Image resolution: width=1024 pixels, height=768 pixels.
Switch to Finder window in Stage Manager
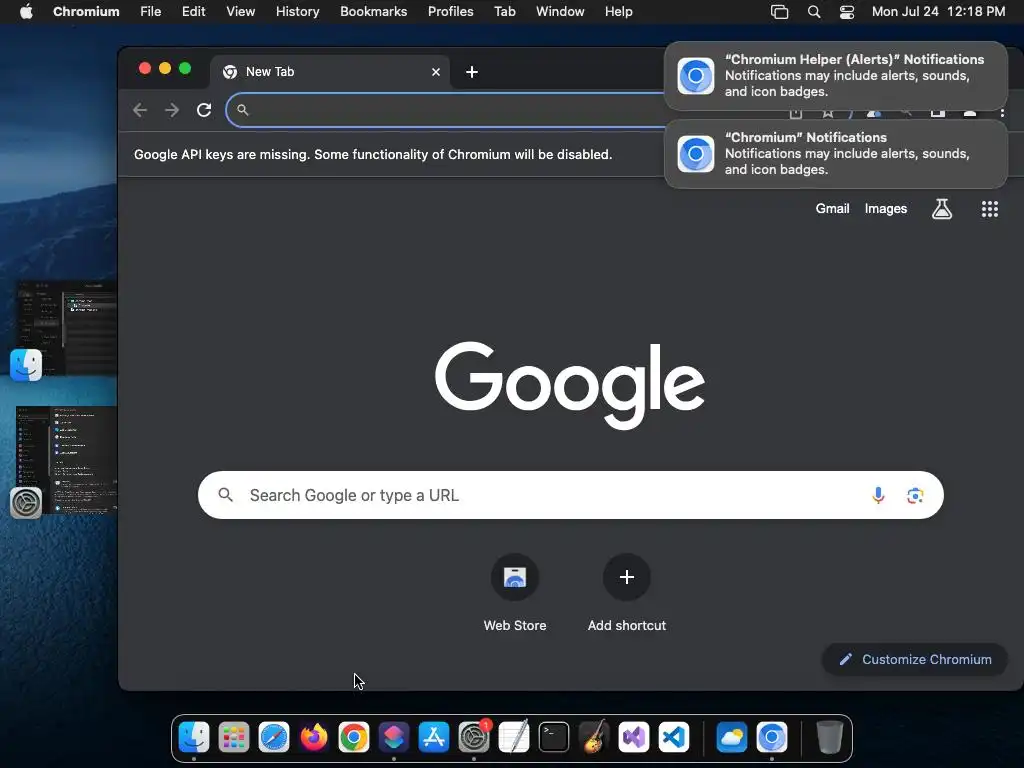(x=65, y=330)
